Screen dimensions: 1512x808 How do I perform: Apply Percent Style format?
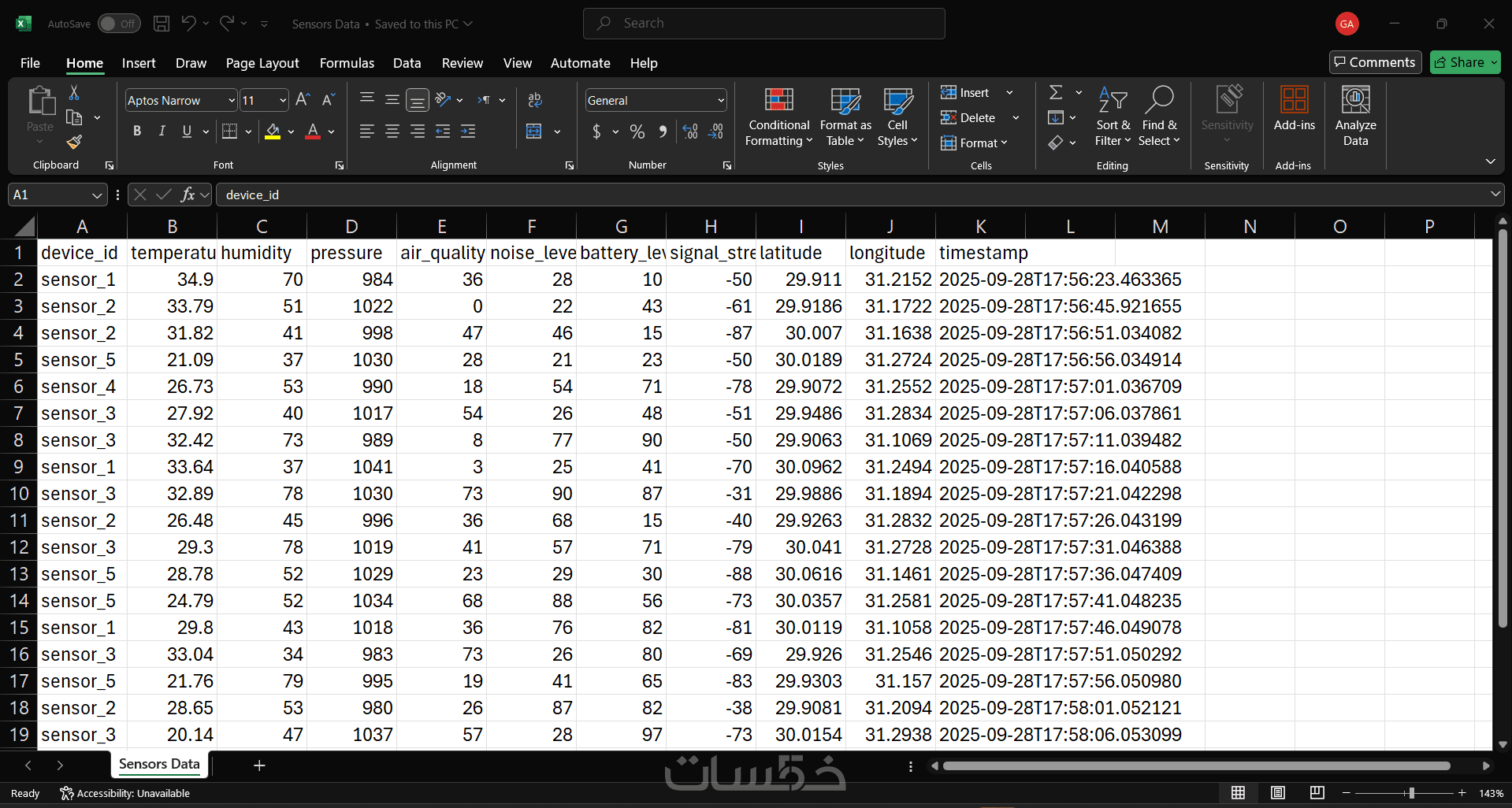click(637, 132)
